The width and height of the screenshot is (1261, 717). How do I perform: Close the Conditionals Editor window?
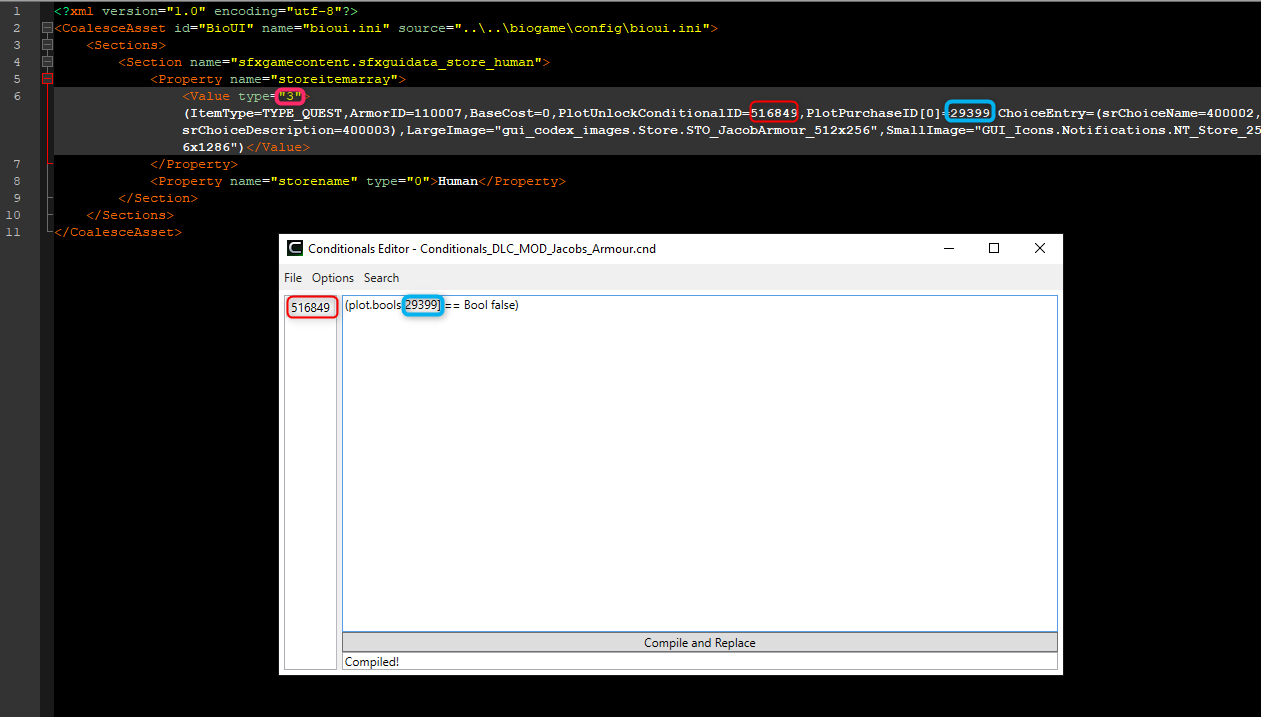coord(1040,248)
